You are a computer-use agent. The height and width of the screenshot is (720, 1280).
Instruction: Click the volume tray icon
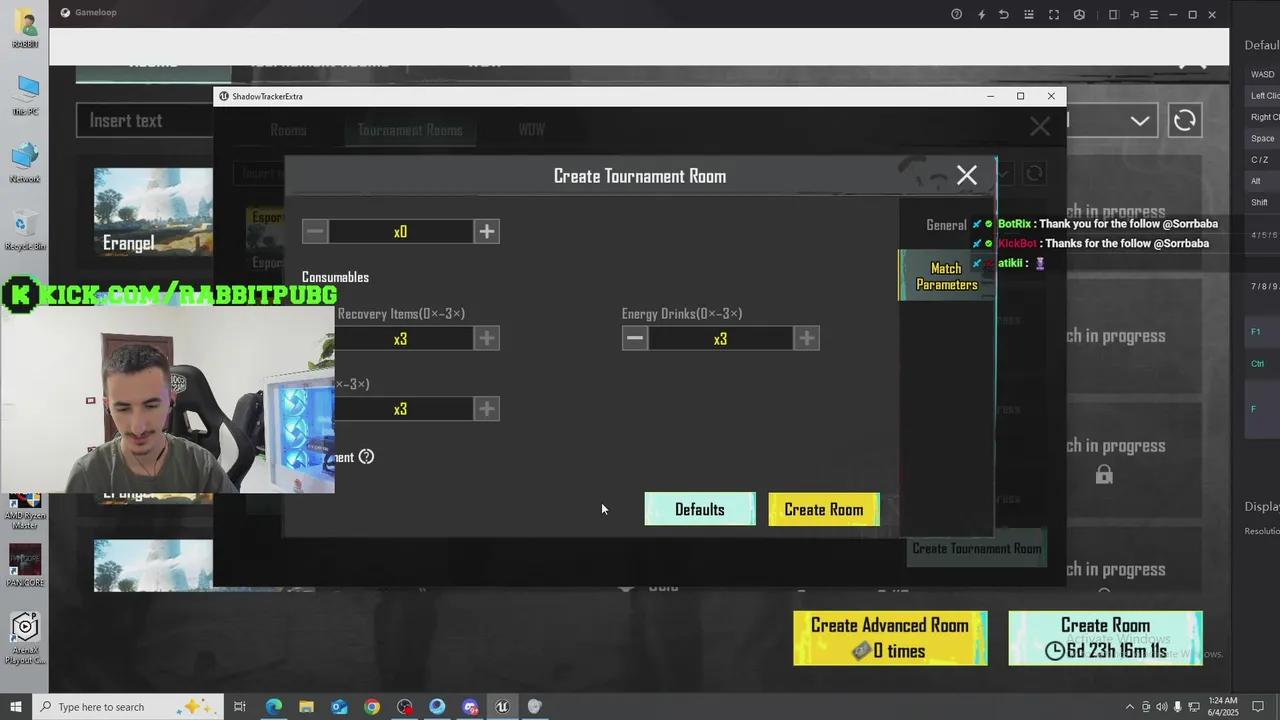1161,707
